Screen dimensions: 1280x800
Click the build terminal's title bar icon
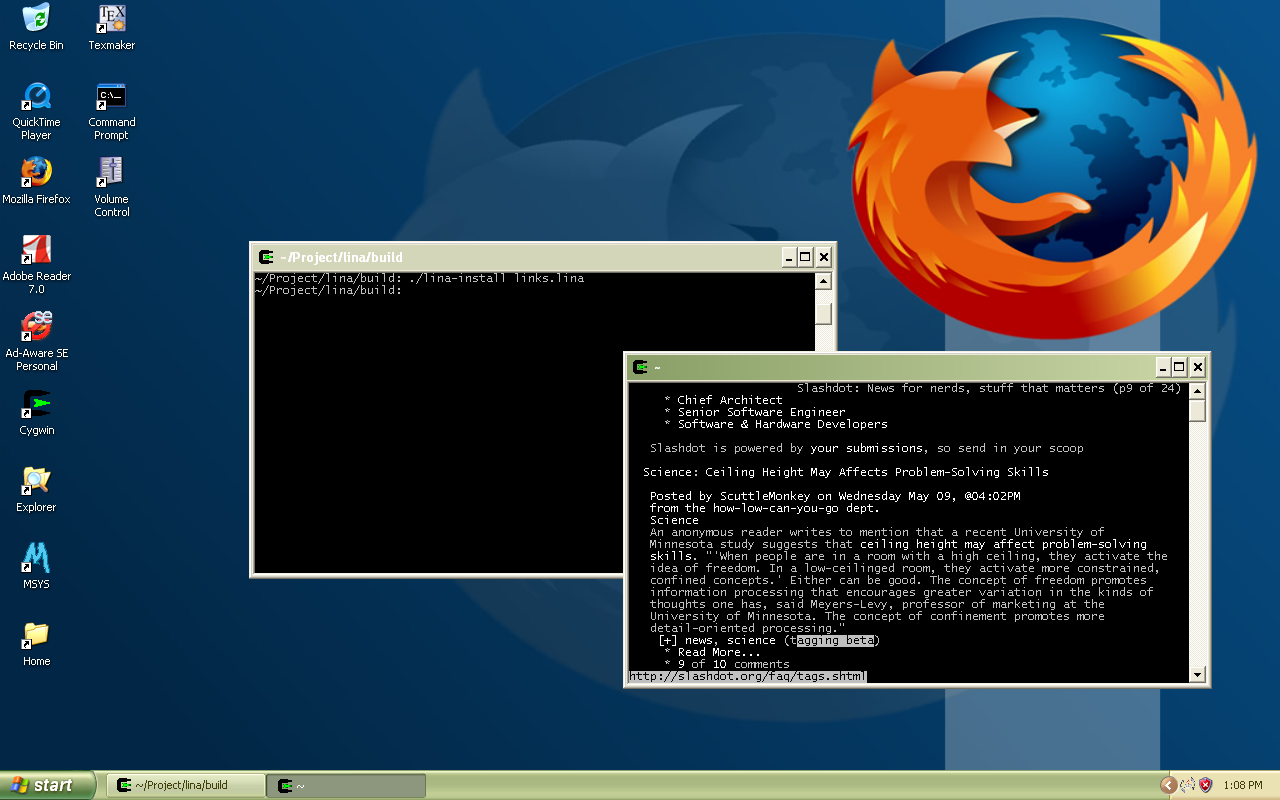coord(266,257)
